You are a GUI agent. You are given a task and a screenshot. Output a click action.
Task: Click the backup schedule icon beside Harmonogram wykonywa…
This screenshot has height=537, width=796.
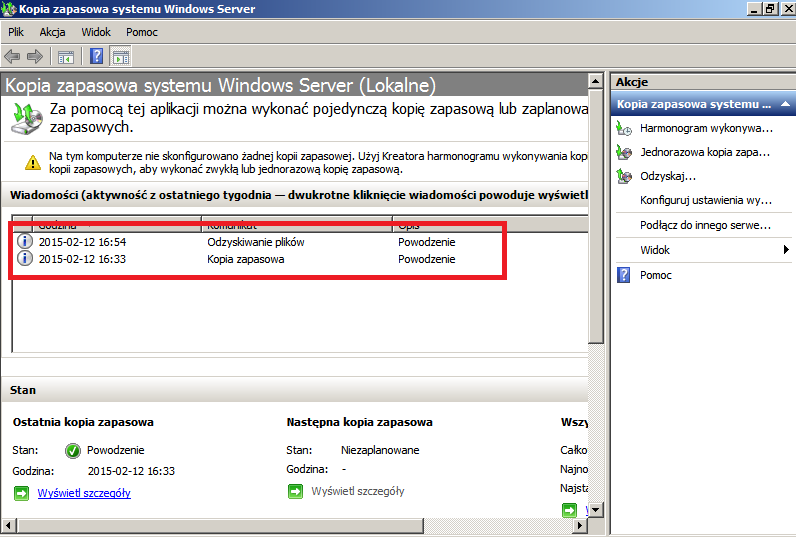click(624, 128)
